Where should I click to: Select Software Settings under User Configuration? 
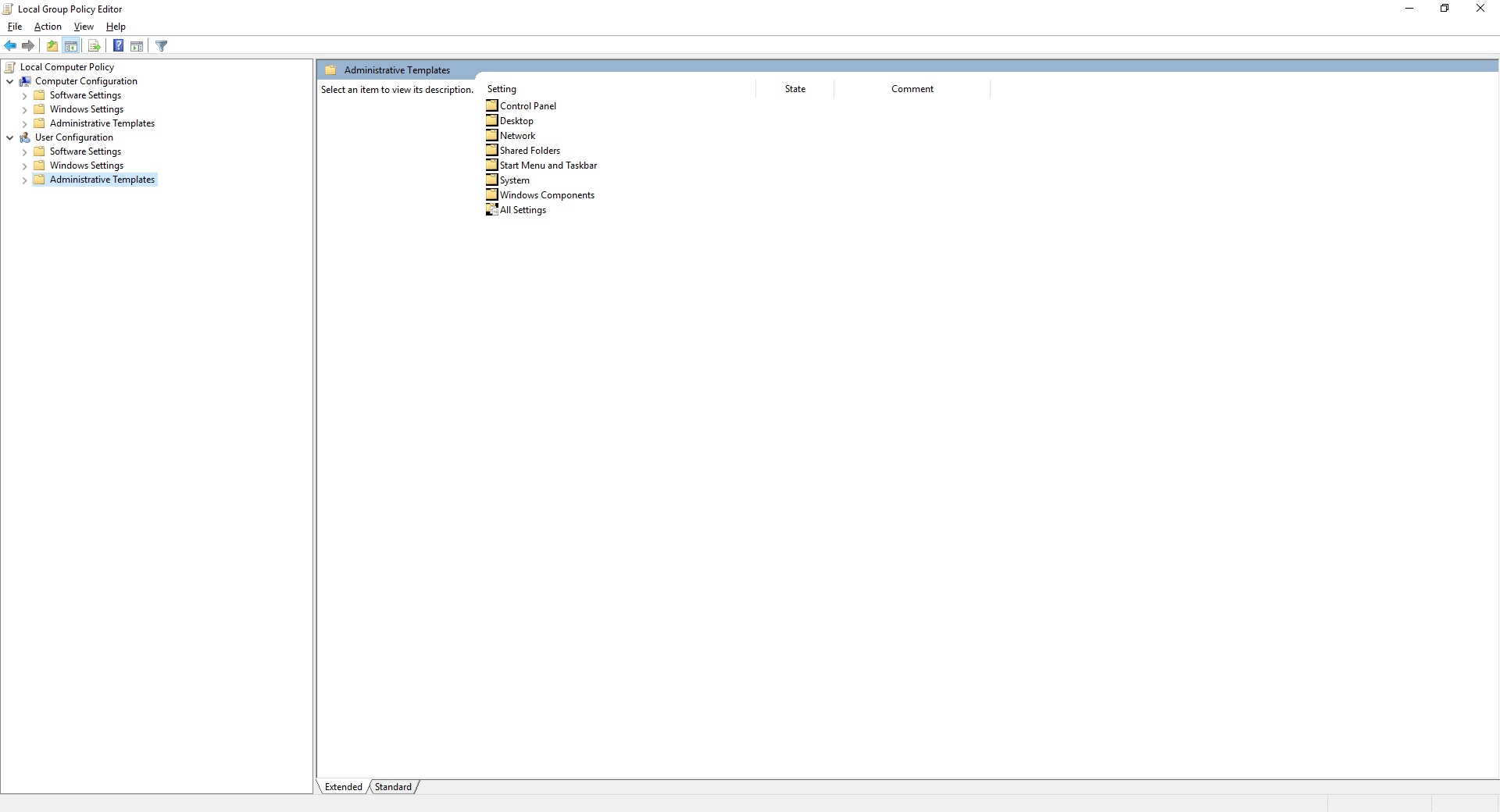pos(85,151)
